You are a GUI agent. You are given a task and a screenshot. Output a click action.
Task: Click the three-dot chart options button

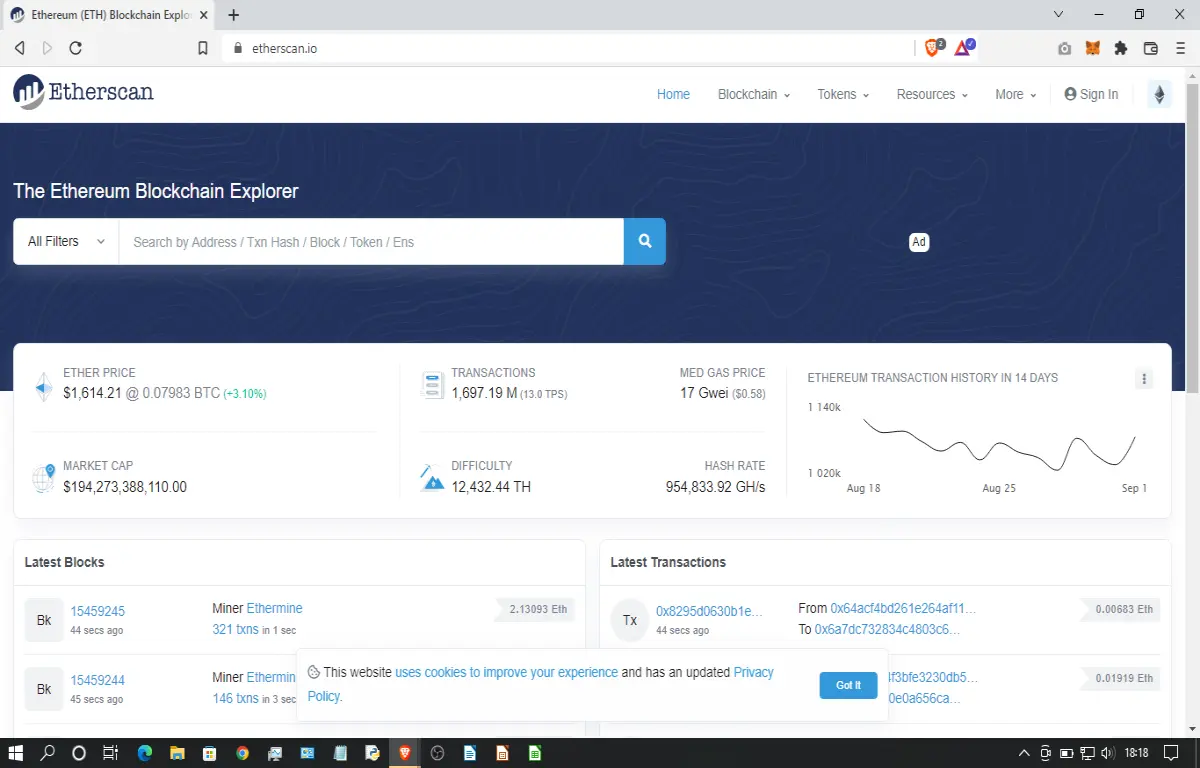coord(1145,379)
